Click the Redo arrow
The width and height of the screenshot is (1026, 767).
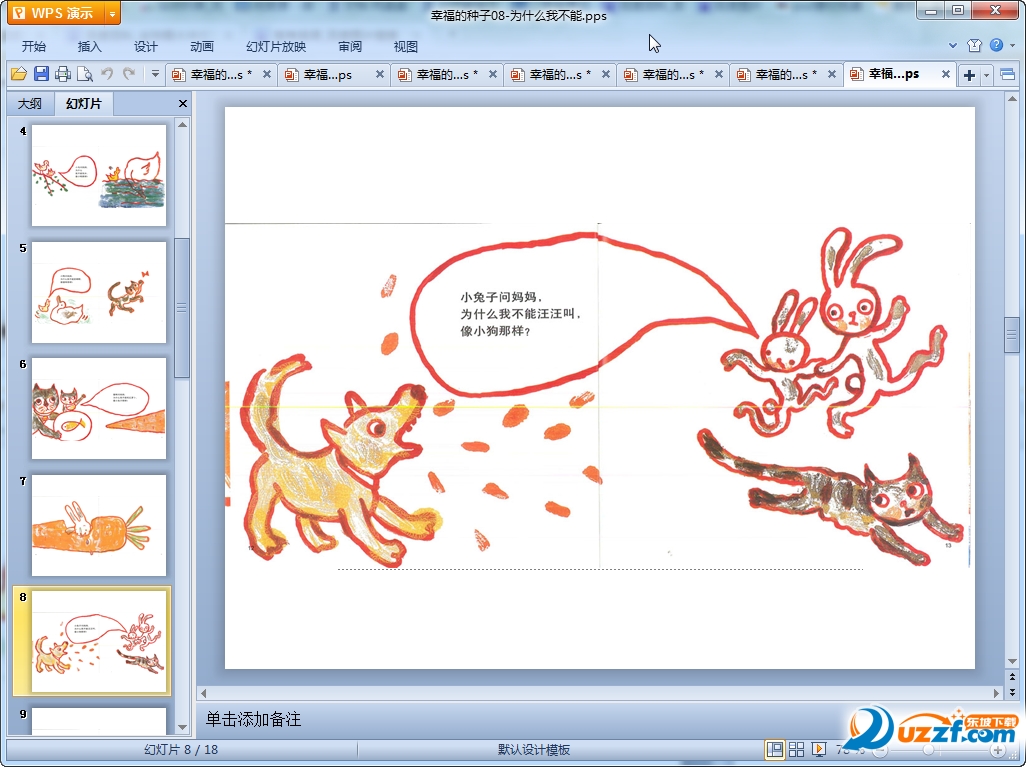[129, 74]
